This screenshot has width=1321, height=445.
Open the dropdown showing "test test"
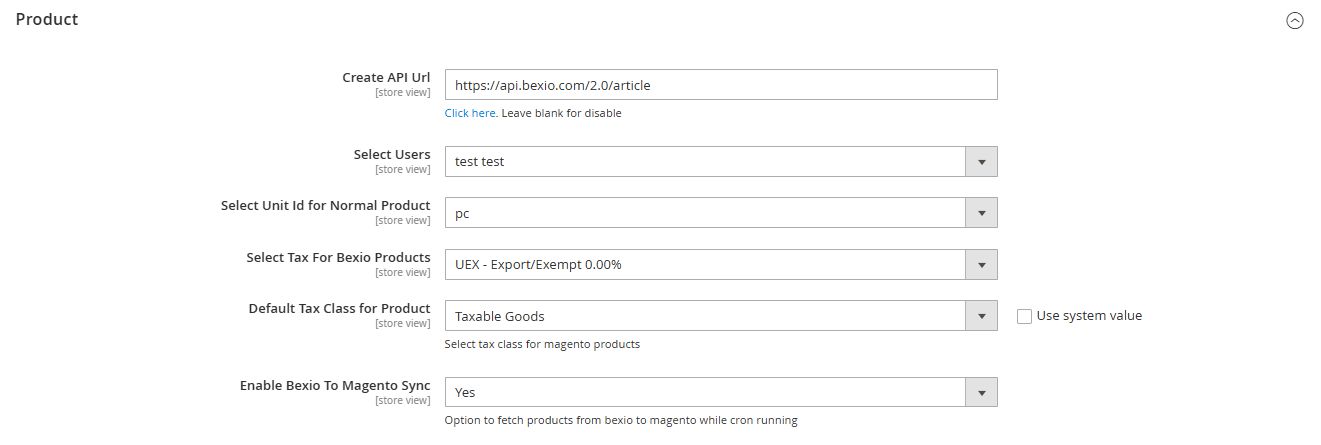tap(705, 161)
